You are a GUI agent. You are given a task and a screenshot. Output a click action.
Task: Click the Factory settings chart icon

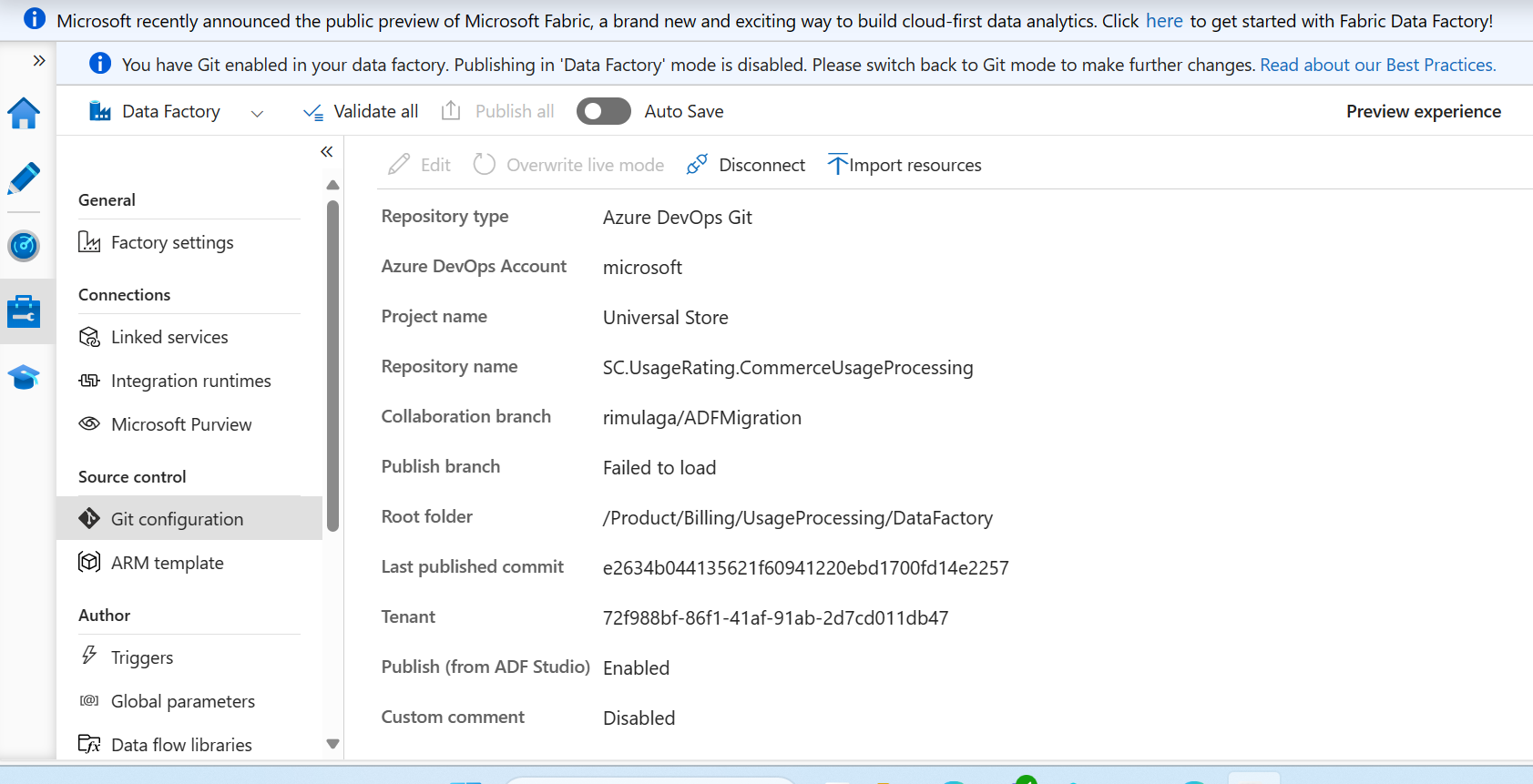(x=89, y=241)
